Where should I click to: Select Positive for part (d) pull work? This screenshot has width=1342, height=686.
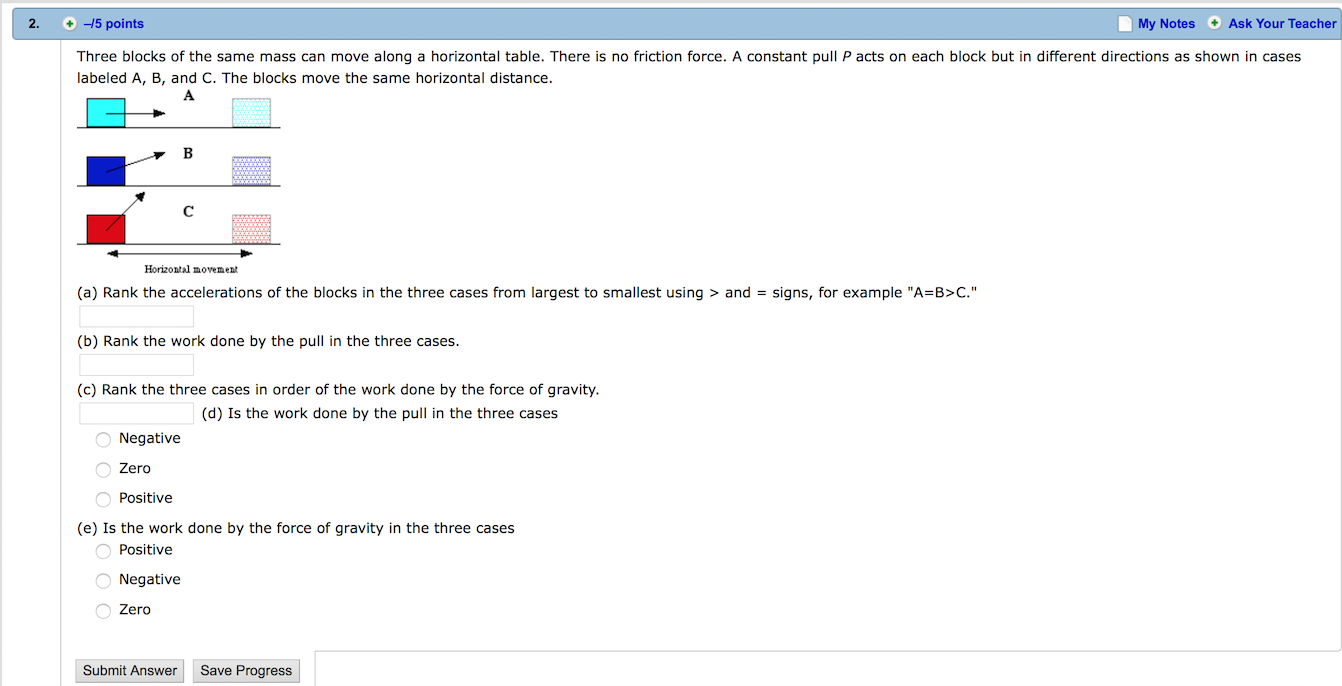point(104,499)
